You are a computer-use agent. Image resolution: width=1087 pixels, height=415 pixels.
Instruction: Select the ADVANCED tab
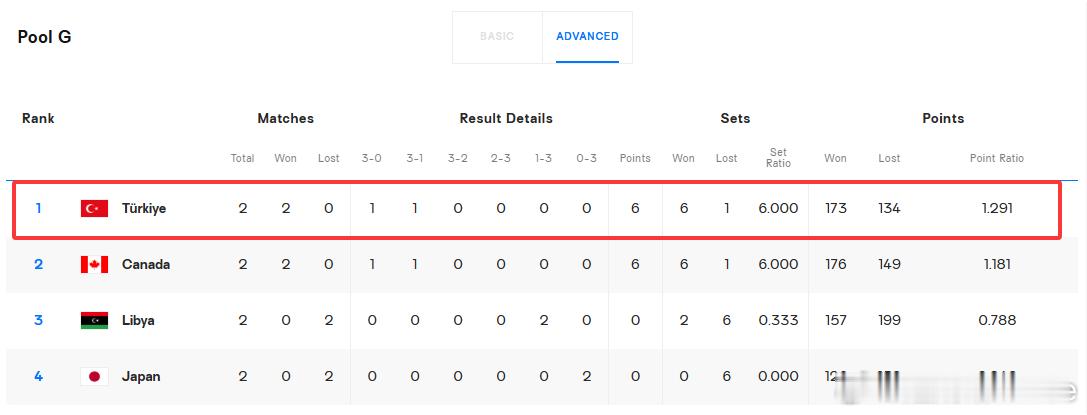pos(587,37)
